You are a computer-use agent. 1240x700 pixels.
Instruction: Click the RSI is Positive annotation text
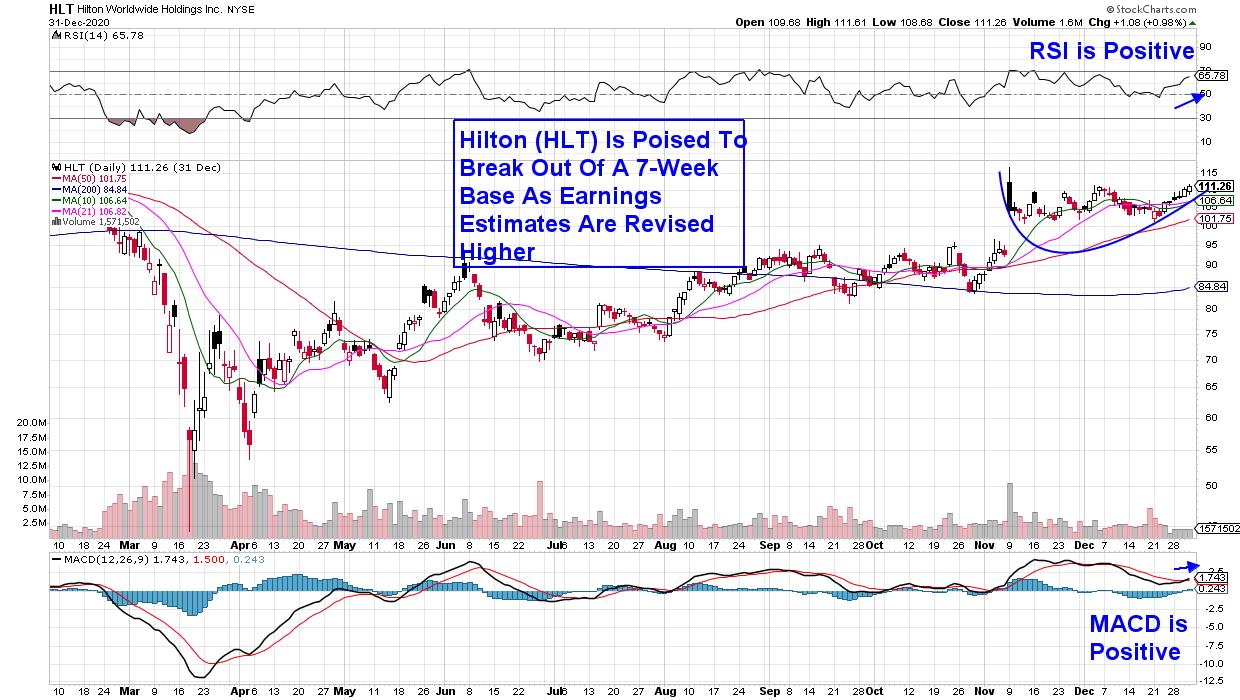click(x=1138, y=51)
